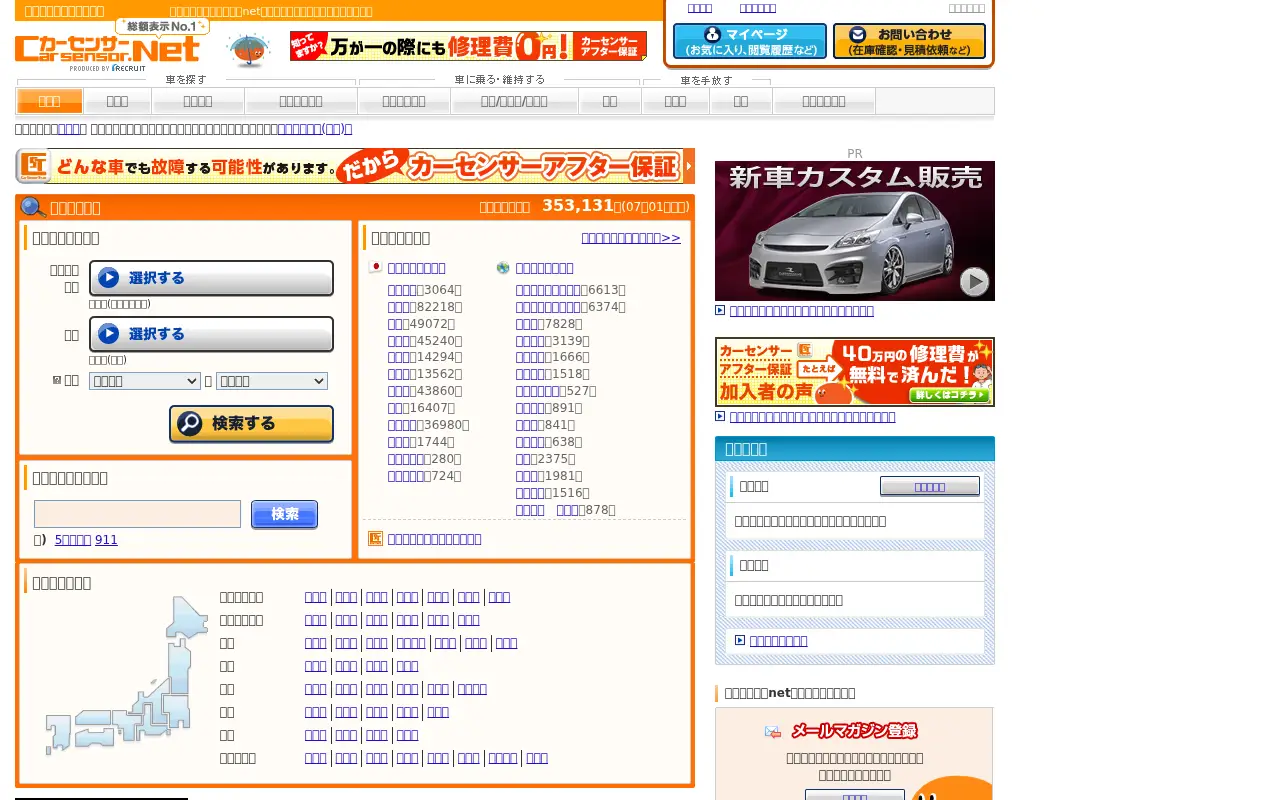
Task: Click the small grey button in the blue sidebar box
Action: 930,486
